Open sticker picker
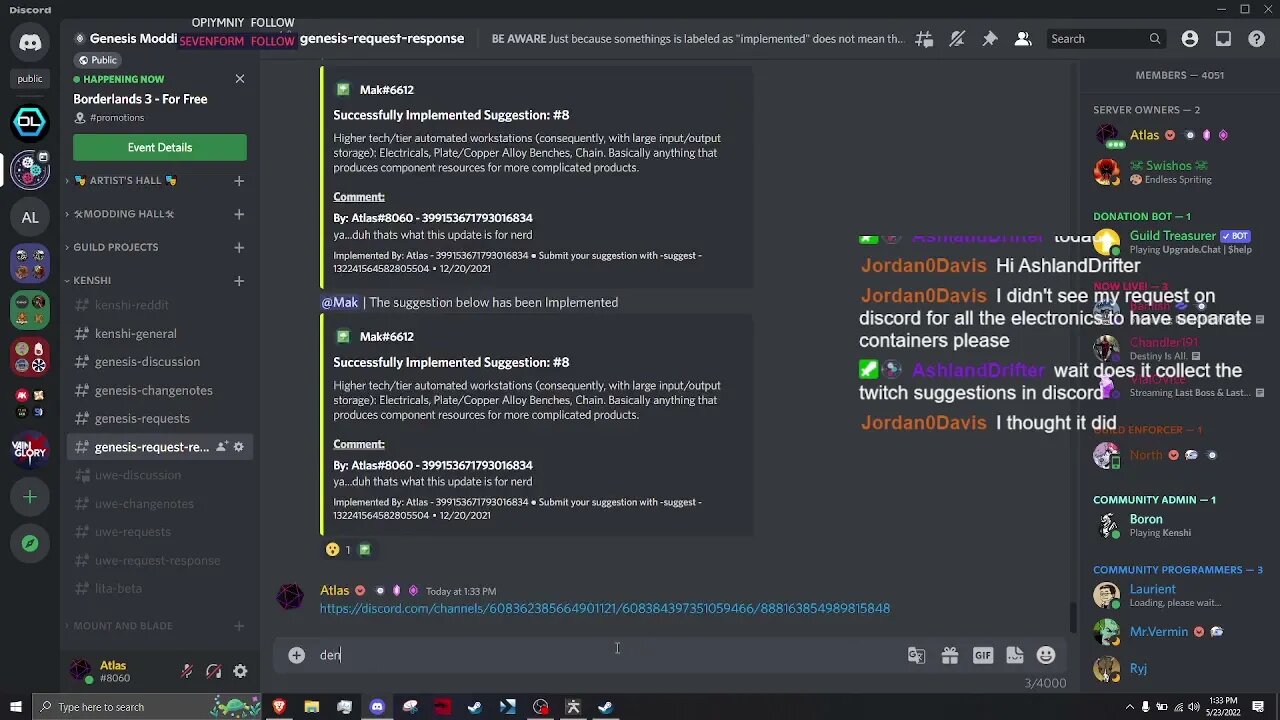This screenshot has height=720, width=1280. pyautogui.click(x=1014, y=655)
